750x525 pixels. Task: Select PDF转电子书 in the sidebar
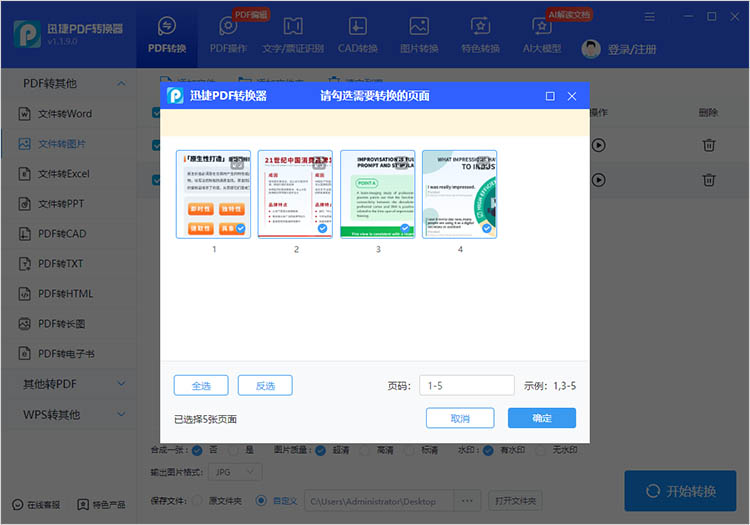coord(69,354)
